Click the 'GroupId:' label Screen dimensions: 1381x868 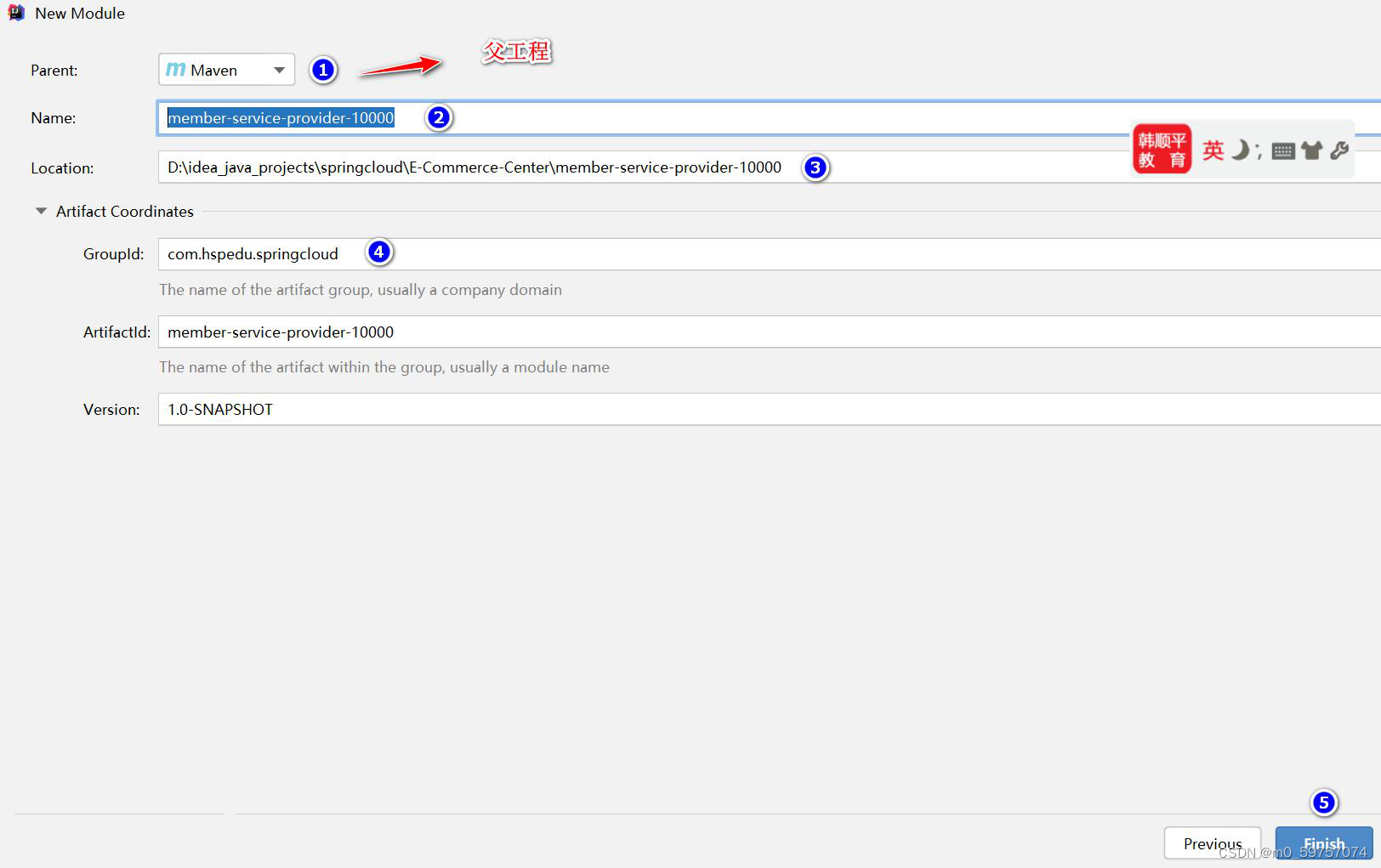pos(114,254)
